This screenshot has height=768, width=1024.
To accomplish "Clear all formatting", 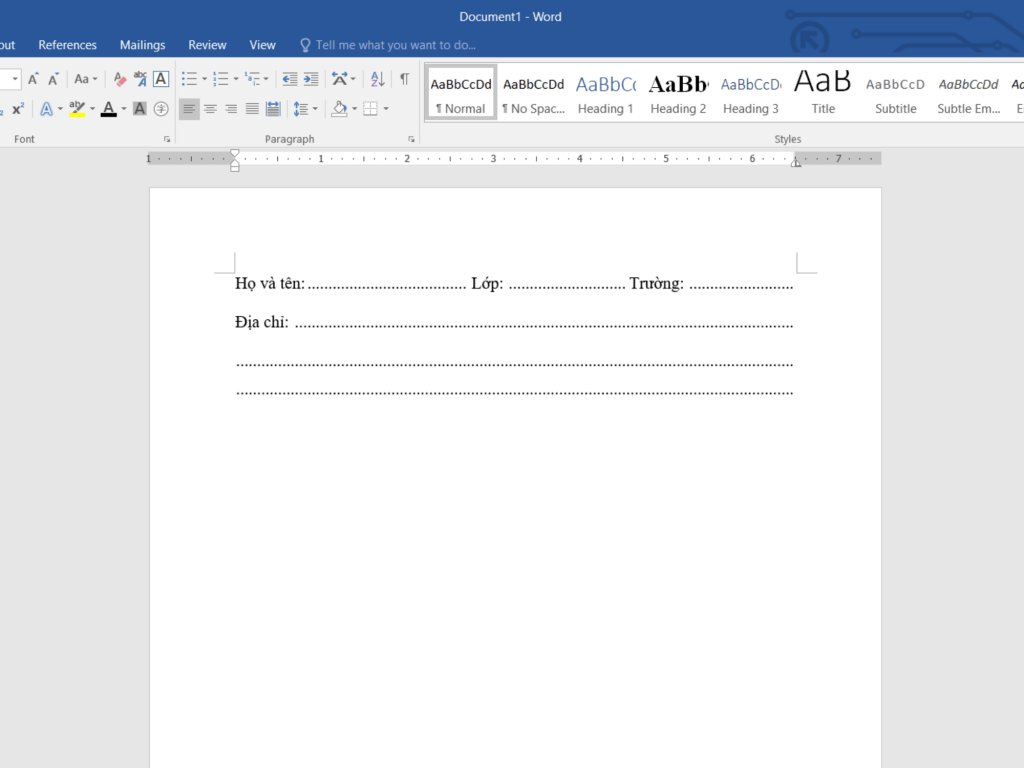I will pos(118,77).
